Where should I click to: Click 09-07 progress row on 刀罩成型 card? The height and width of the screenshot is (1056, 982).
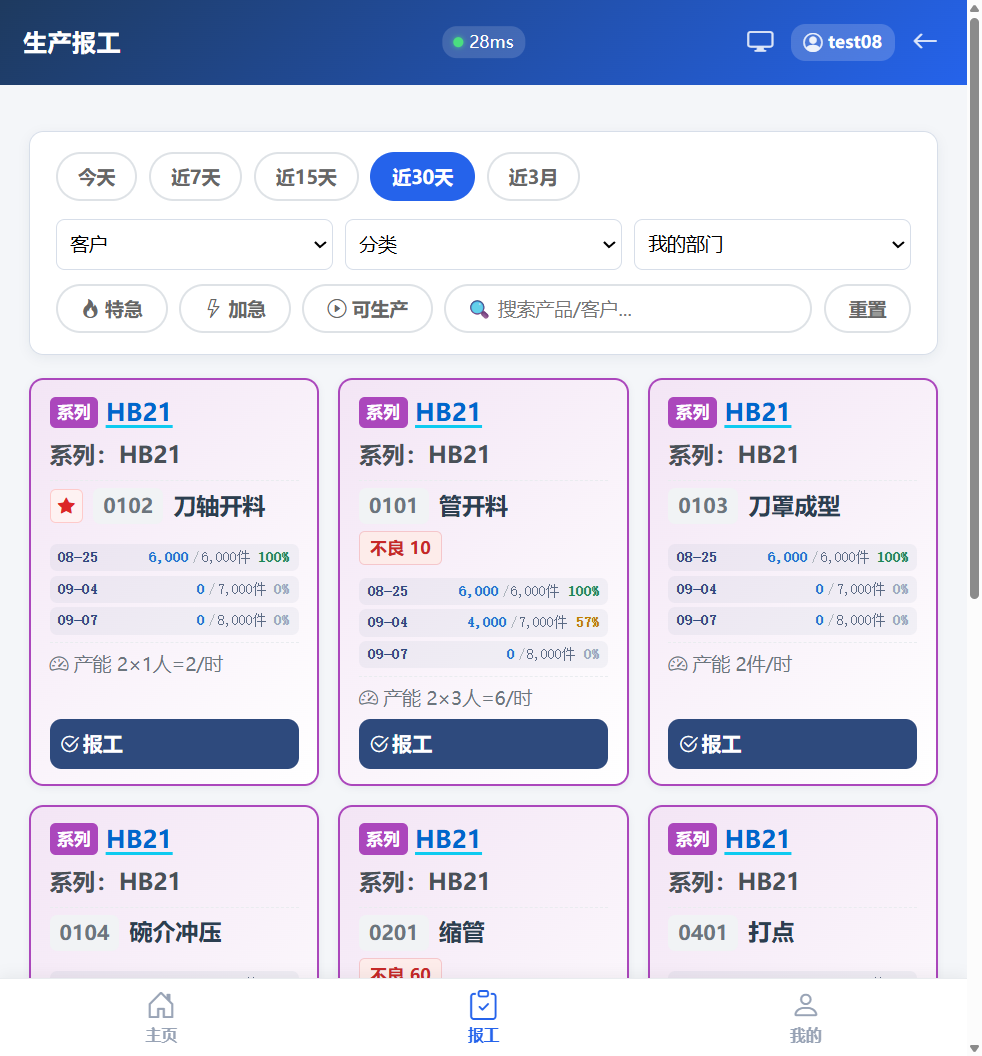[x=792, y=620]
